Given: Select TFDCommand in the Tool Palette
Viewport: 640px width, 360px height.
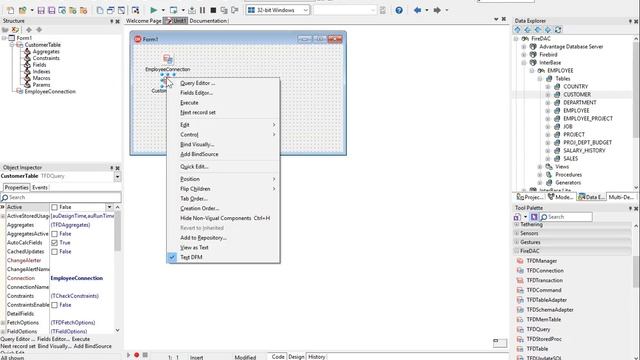Looking at the screenshot, I should (x=543, y=290).
